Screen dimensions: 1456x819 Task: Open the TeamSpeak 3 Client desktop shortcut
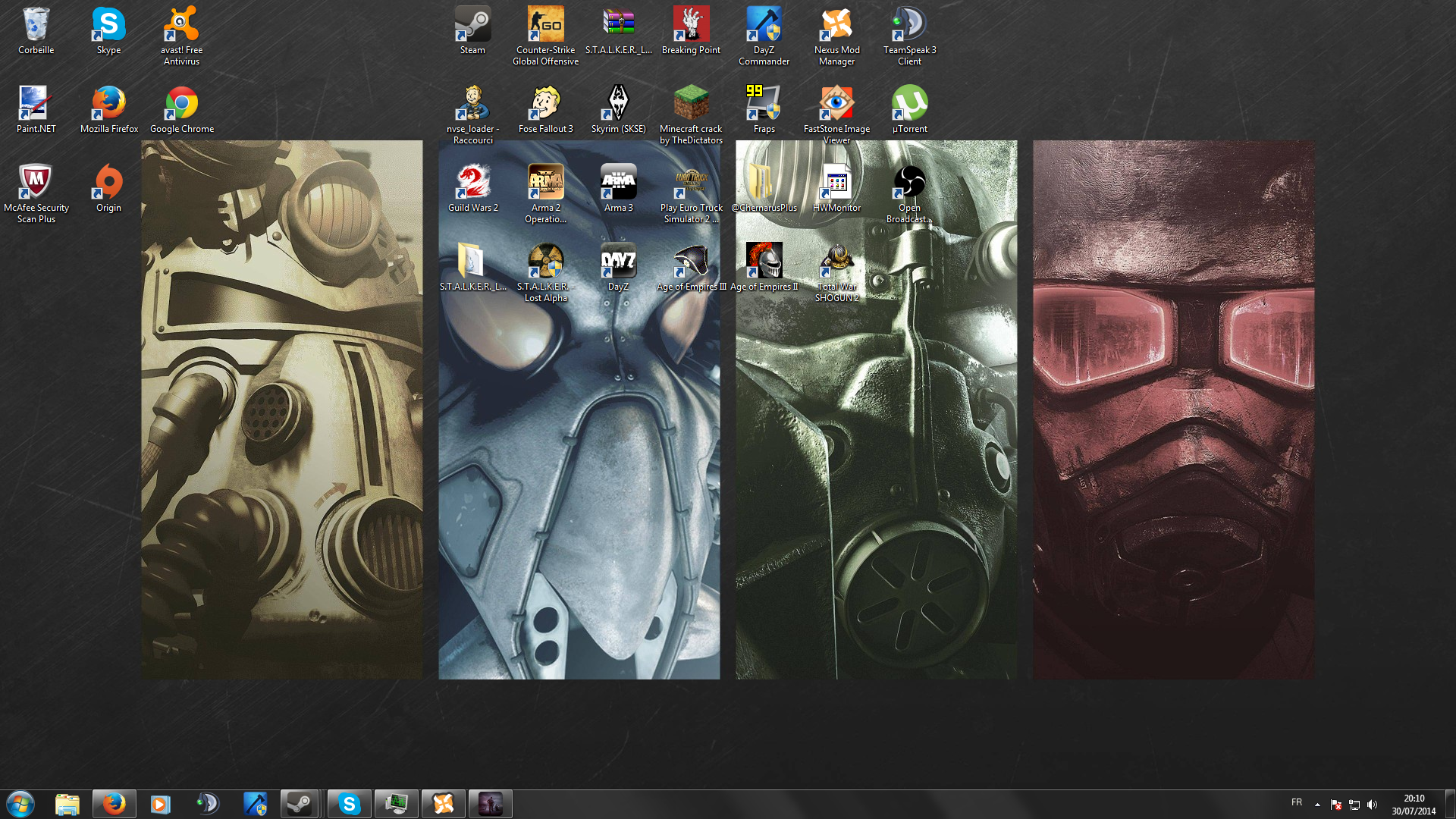[909, 36]
